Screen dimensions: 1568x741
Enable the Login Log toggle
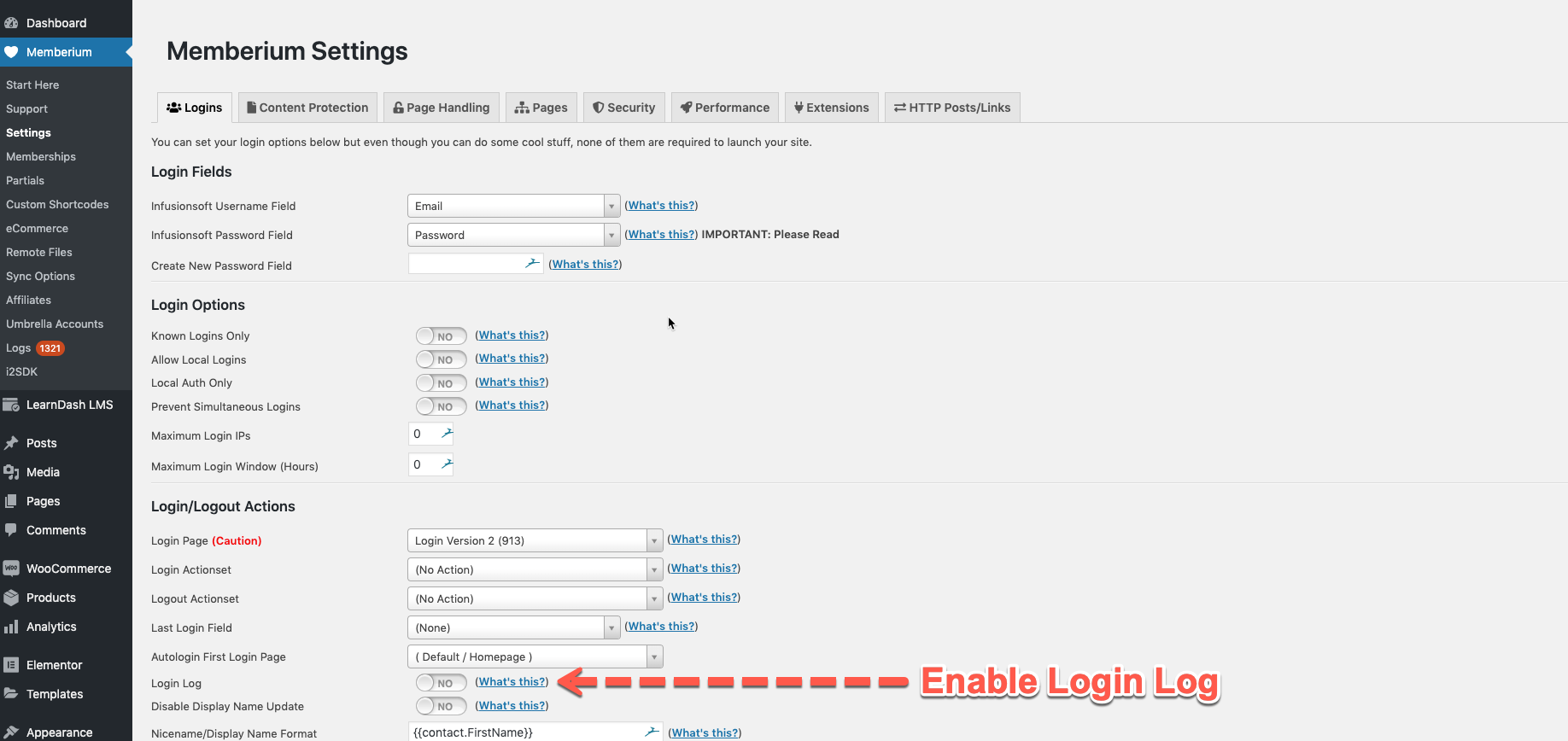click(x=441, y=683)
